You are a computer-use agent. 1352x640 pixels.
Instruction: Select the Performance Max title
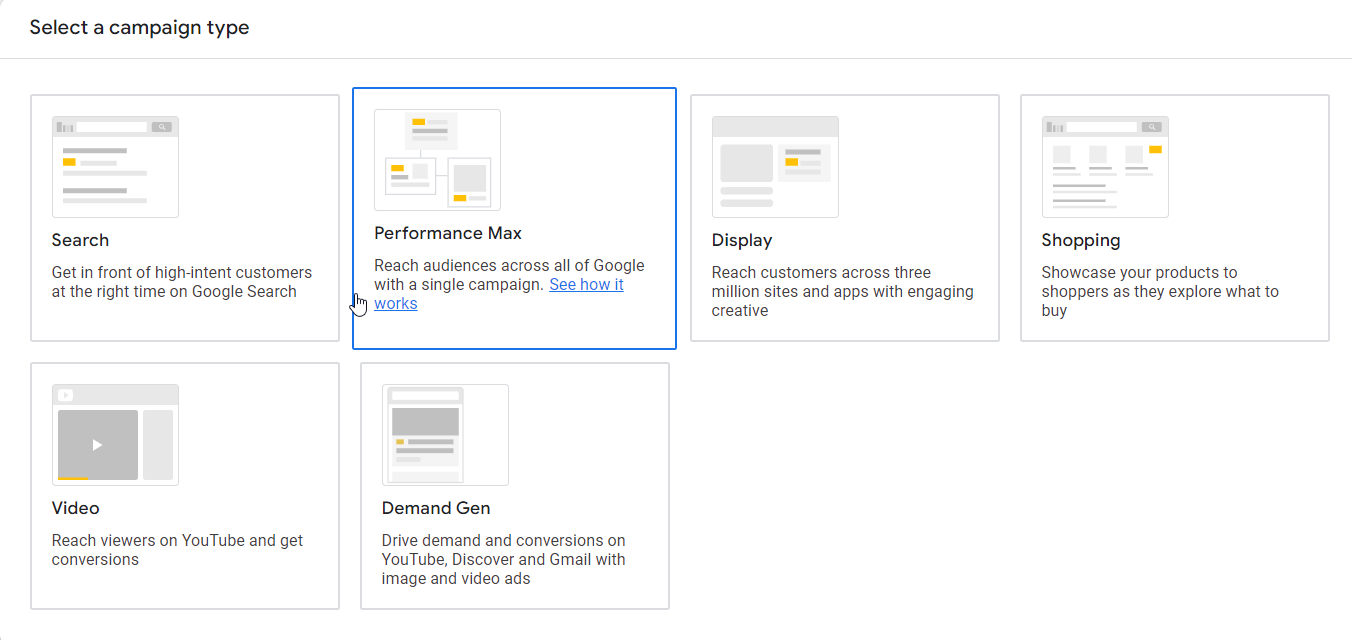[448, 233]
